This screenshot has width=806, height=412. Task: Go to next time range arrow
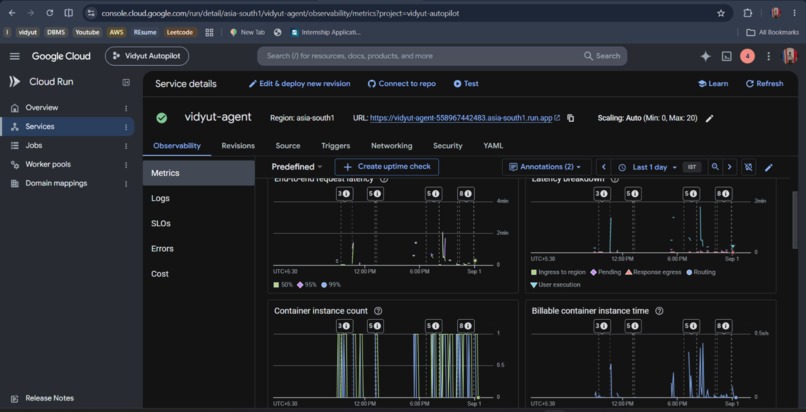pyautogui.click(x=729, y=167)
